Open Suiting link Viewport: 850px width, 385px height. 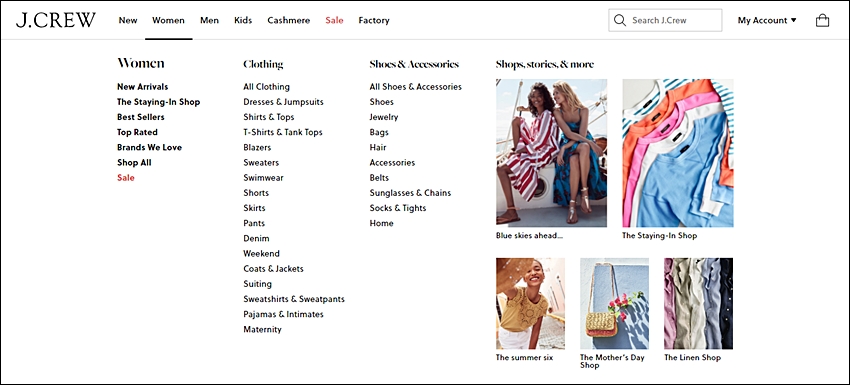[257, 284]
